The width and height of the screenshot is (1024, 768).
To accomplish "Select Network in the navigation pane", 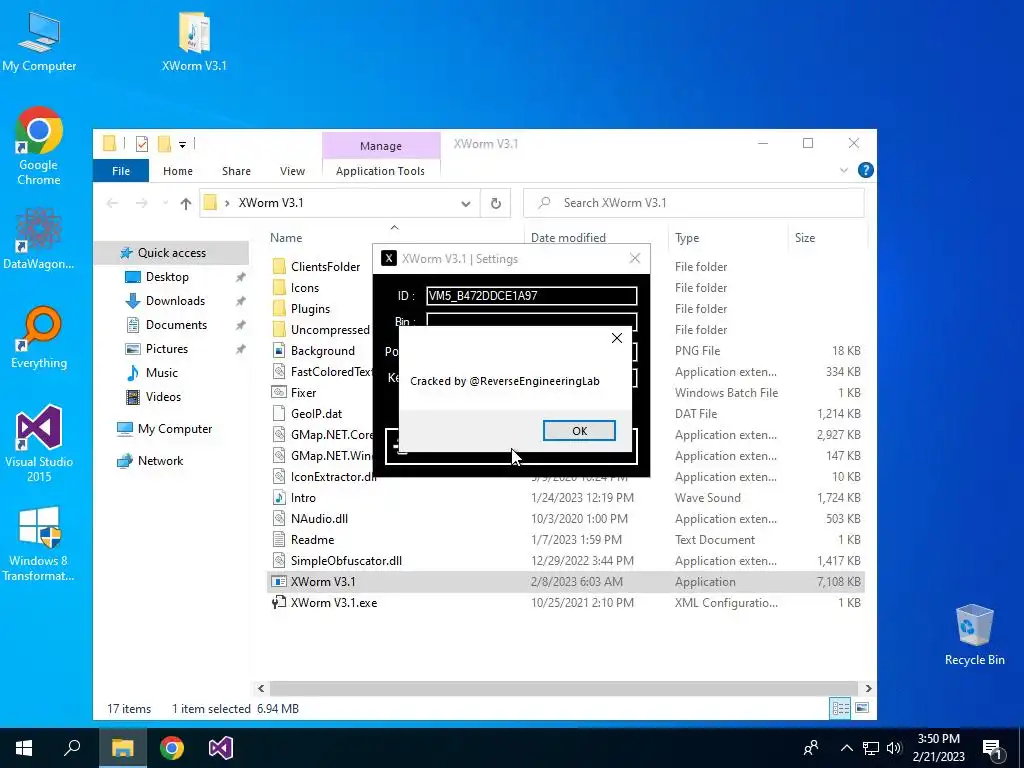I will (160, 461).
